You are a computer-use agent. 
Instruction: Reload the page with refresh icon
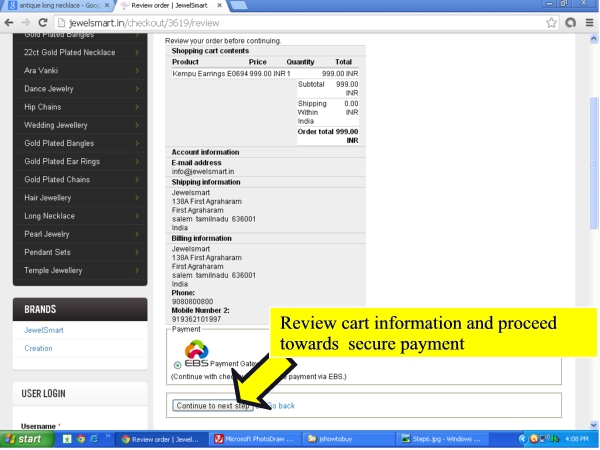(x=42, y=23)
